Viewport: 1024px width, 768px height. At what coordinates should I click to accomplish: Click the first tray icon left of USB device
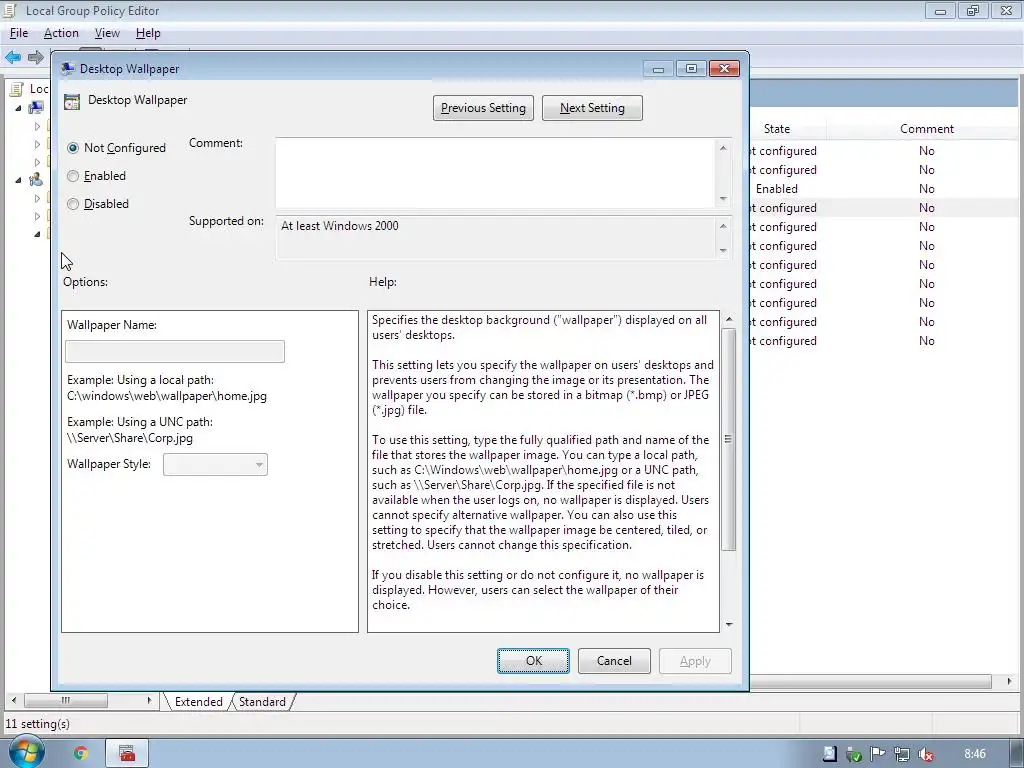tap(829, 754)
